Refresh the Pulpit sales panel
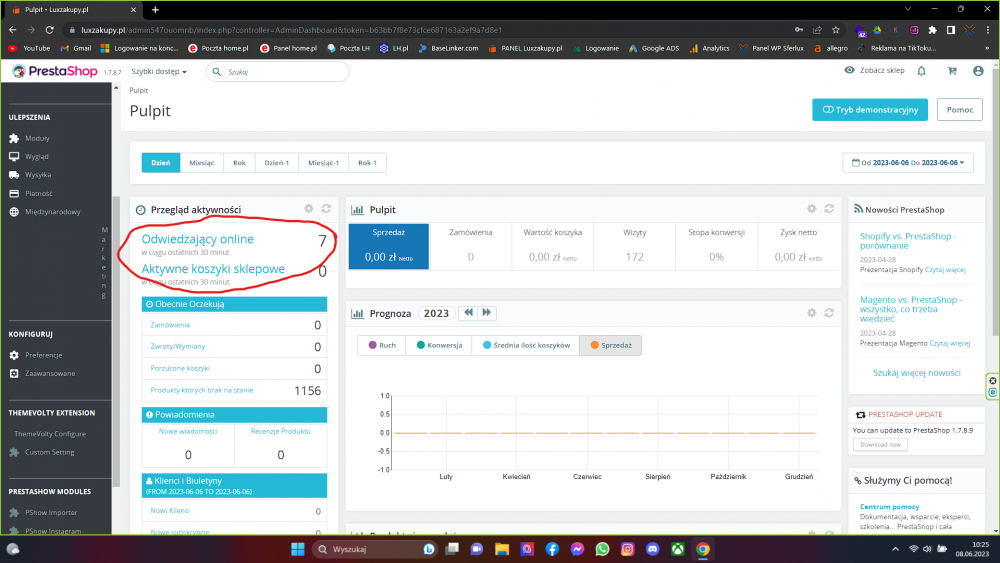Image resolution: width=1000 pixels, height=563 pixels. pyautogui.click(x=829, y=208)
